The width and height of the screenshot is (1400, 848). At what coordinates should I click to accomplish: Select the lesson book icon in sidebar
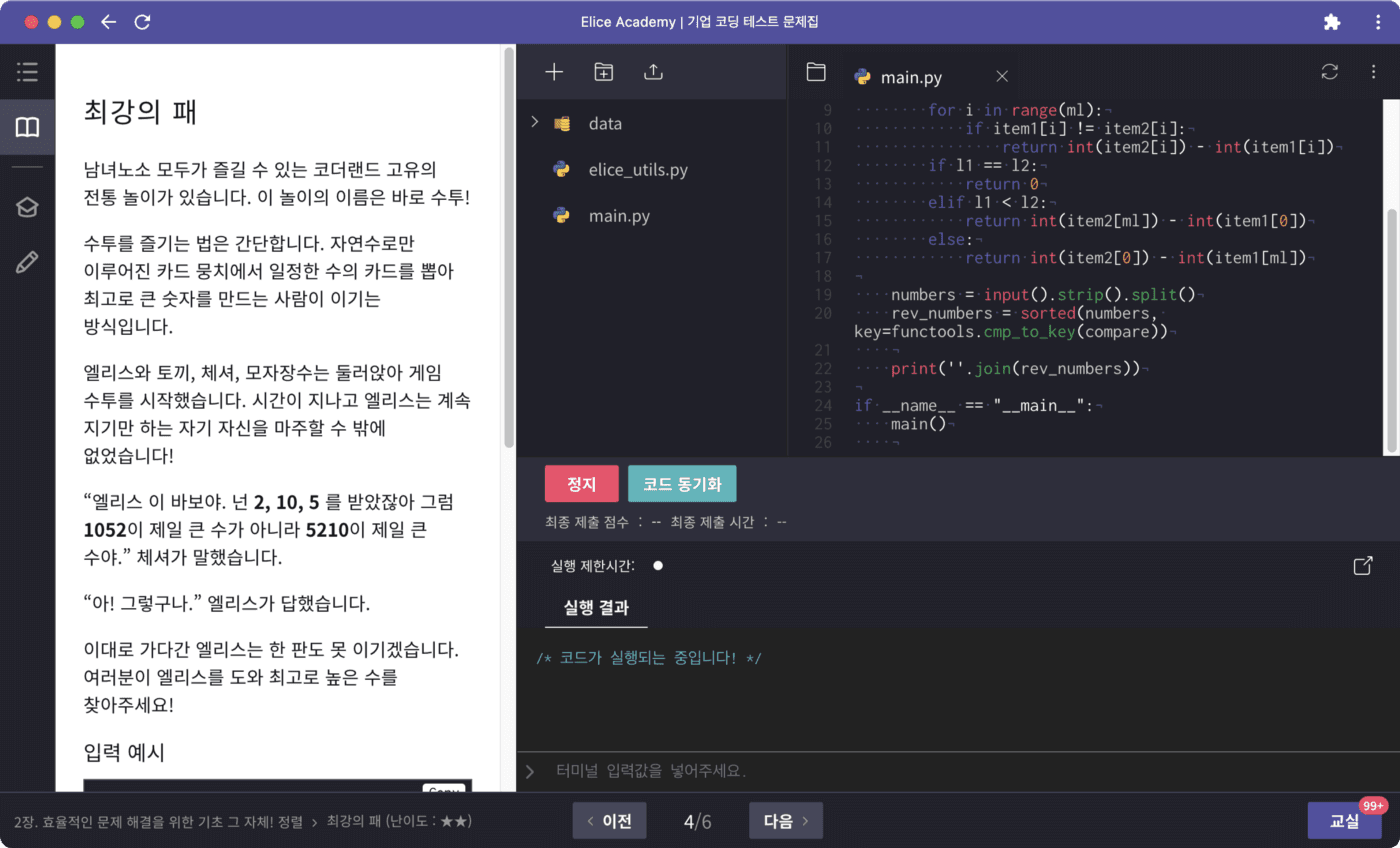point(27,127)
